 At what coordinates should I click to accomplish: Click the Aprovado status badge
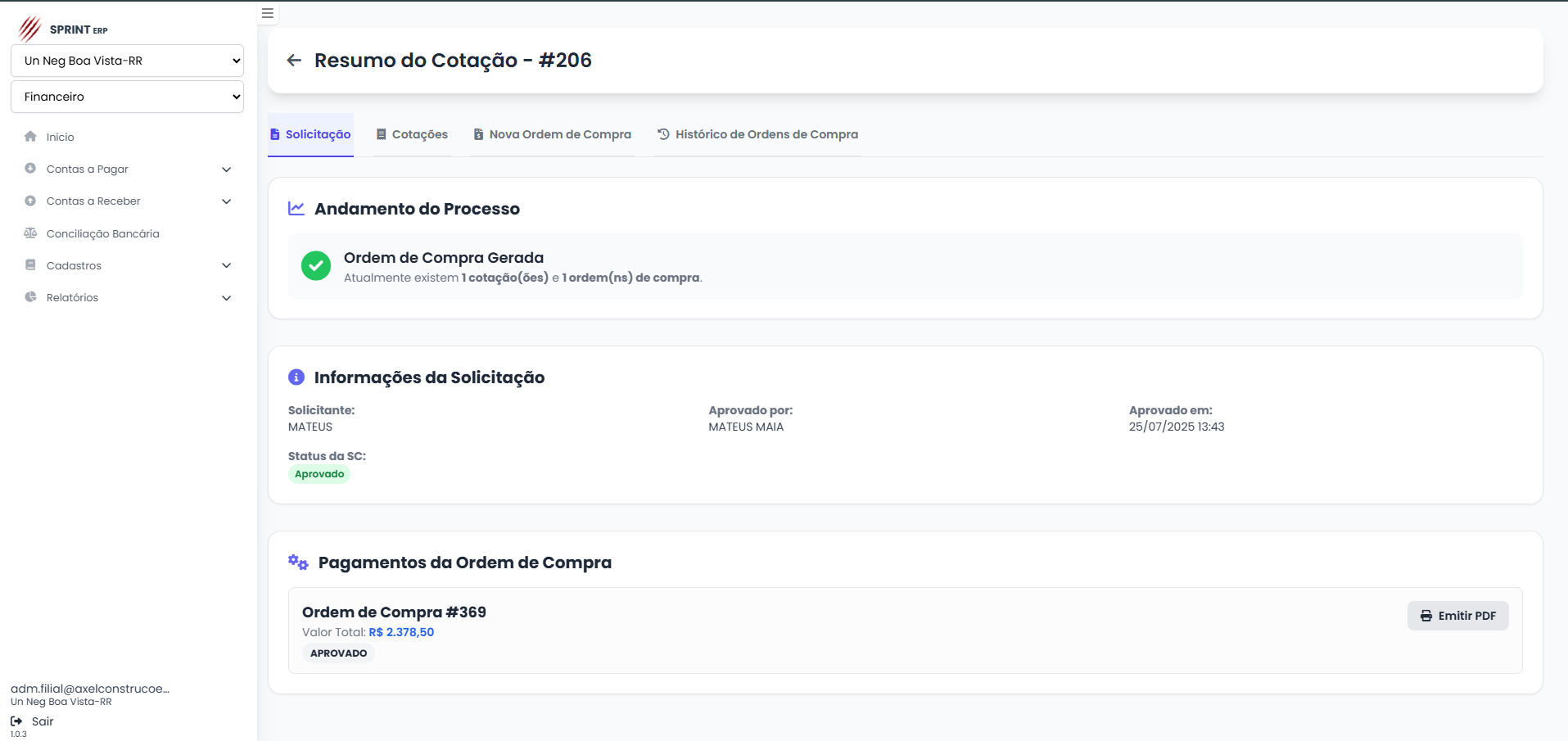(319, 474)
